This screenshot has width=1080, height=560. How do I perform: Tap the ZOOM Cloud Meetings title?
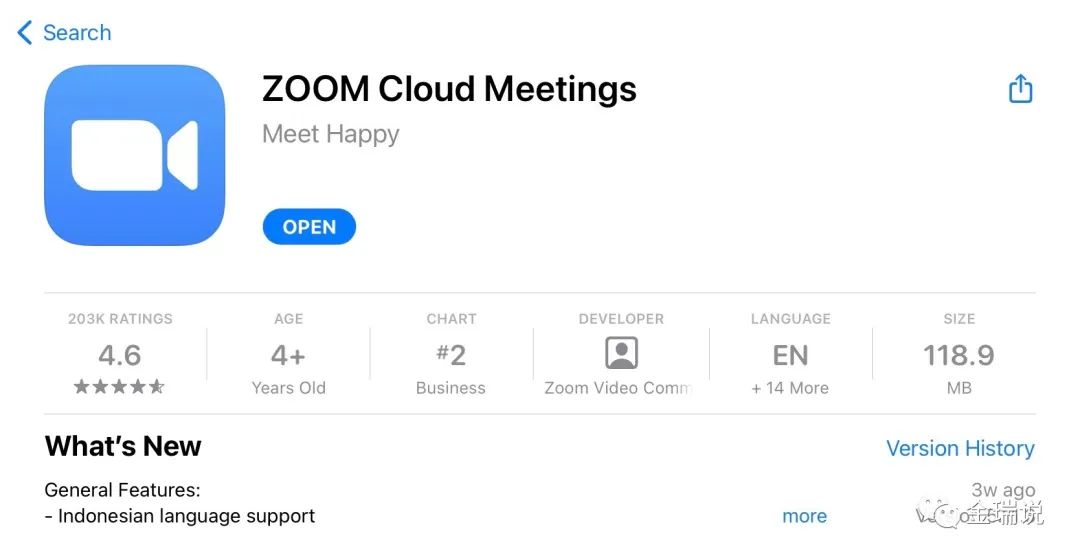[x=449, y=90]
